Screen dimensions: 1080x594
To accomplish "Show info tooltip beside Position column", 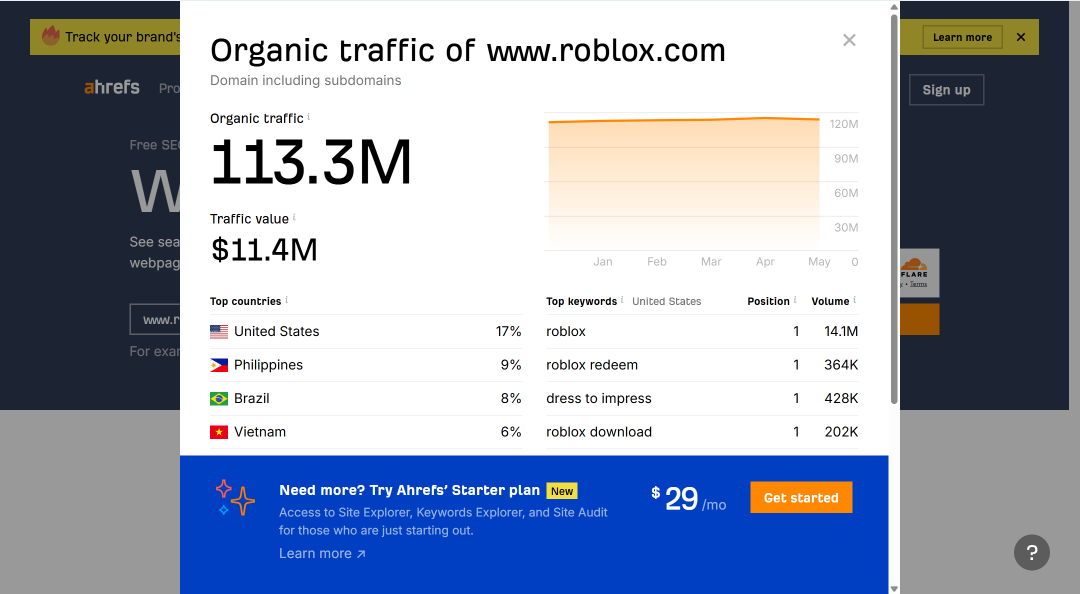I will click(795, 300).
